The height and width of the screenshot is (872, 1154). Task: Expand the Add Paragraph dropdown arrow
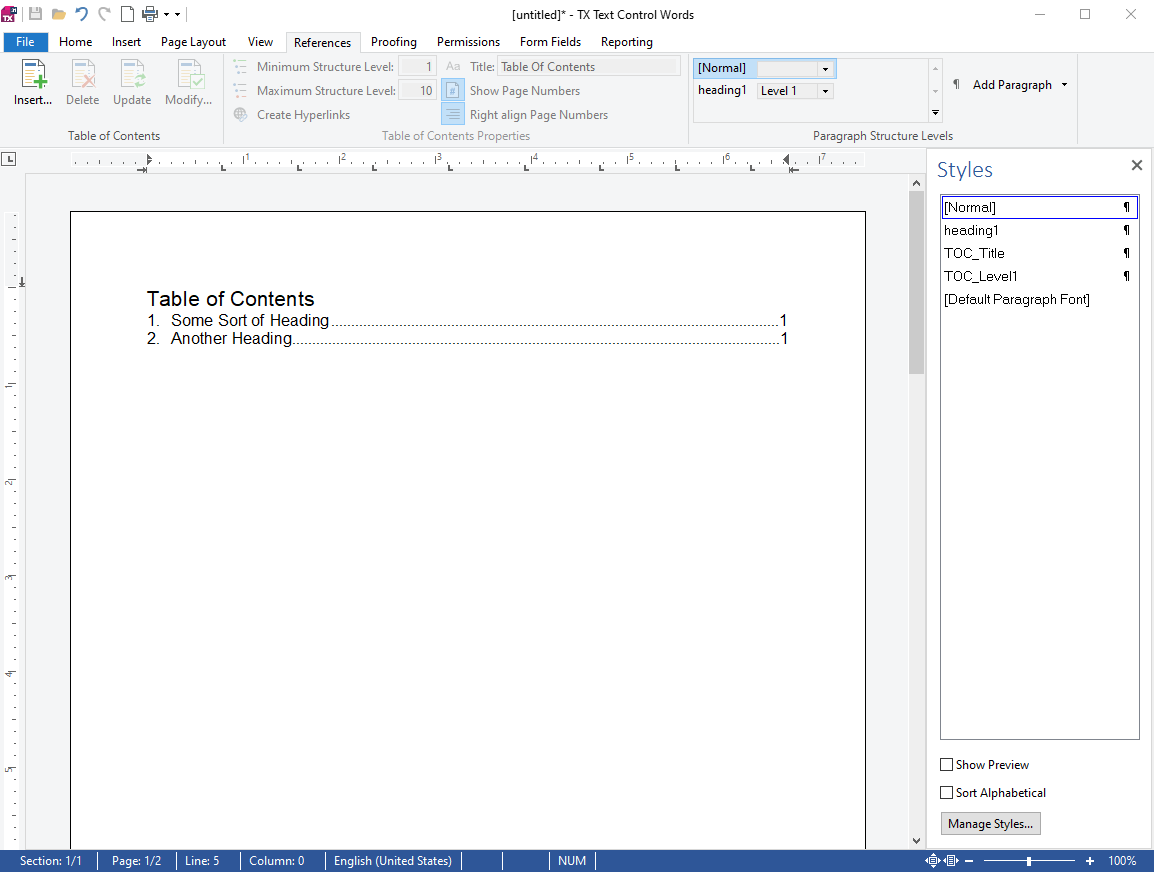click(x=1064, y=85)
